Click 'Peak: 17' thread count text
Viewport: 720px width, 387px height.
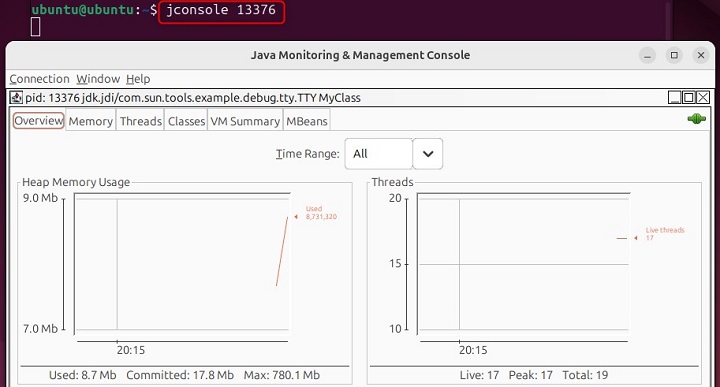[x=530, y=375]
